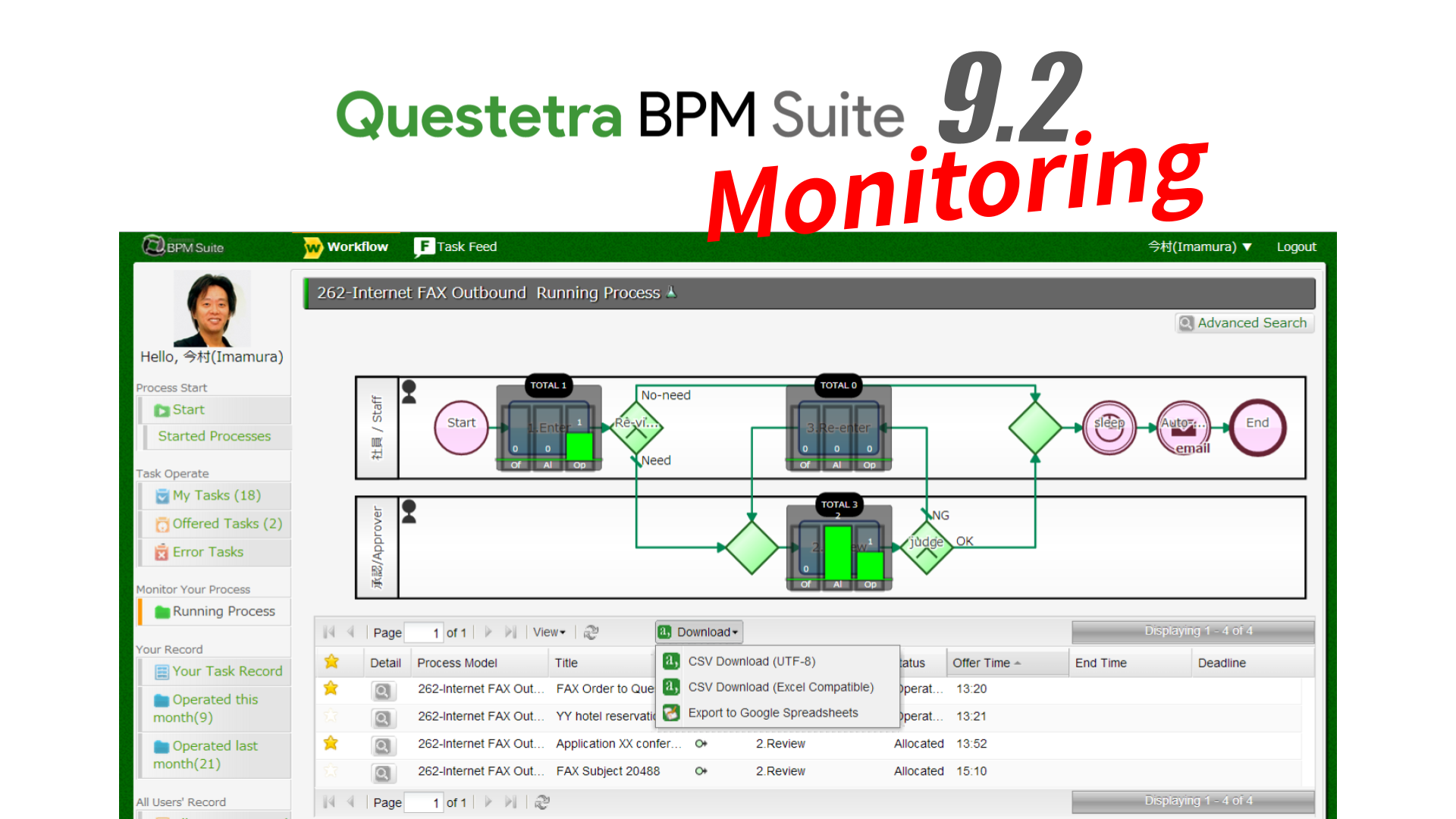Click the 3.Re-enter task node
Image resolution: width=1456 pixels, height=819 pixels.
[x=838, y=428]
